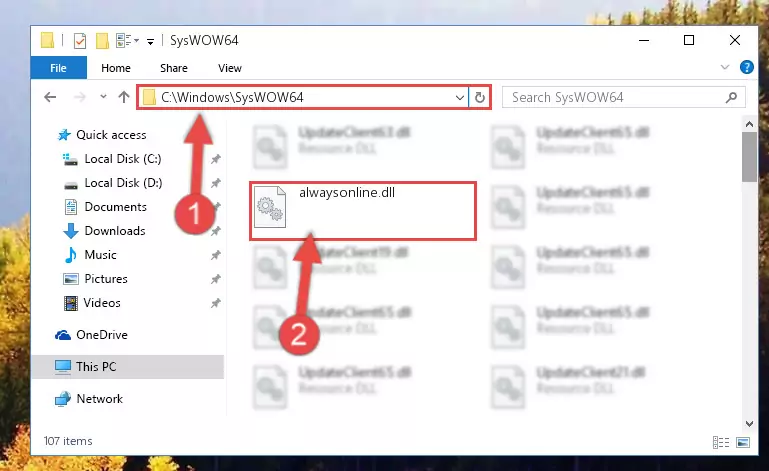Viewport: 769px width, 471px height.
Task: Open Documents in the sidebar
Action: [x=115, y=207]
